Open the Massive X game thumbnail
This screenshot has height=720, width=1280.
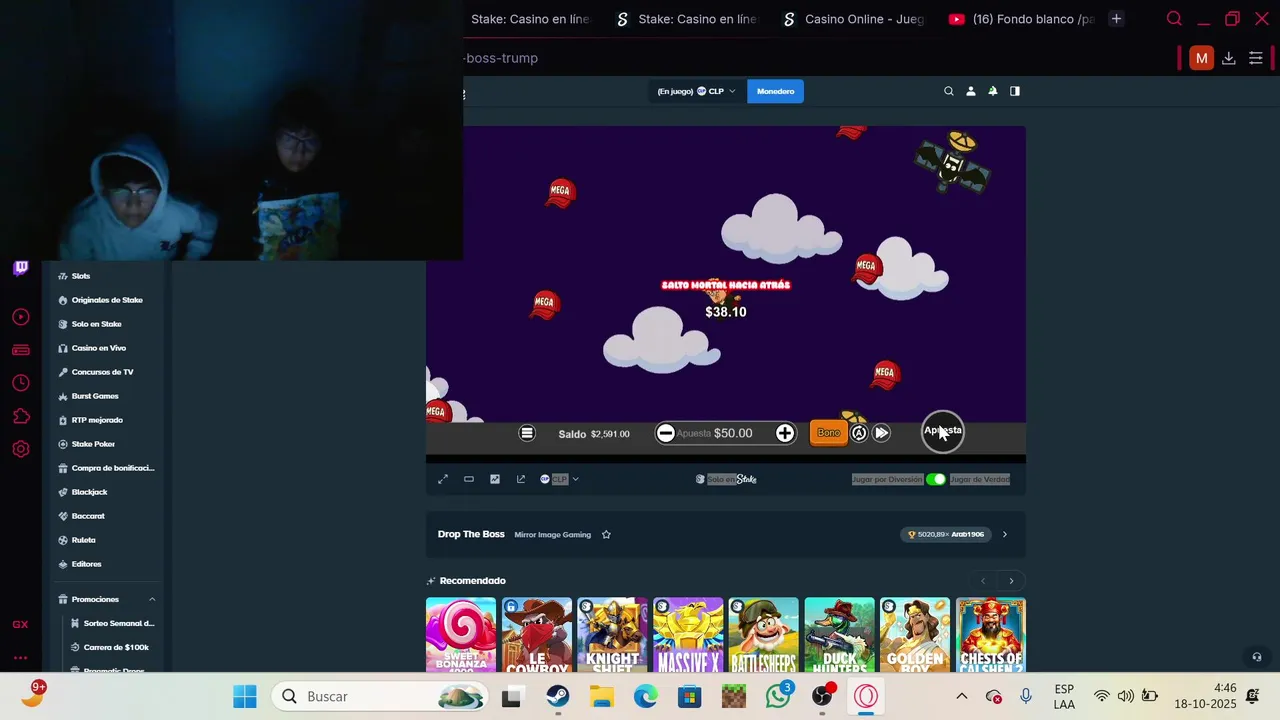pos(688,635)
